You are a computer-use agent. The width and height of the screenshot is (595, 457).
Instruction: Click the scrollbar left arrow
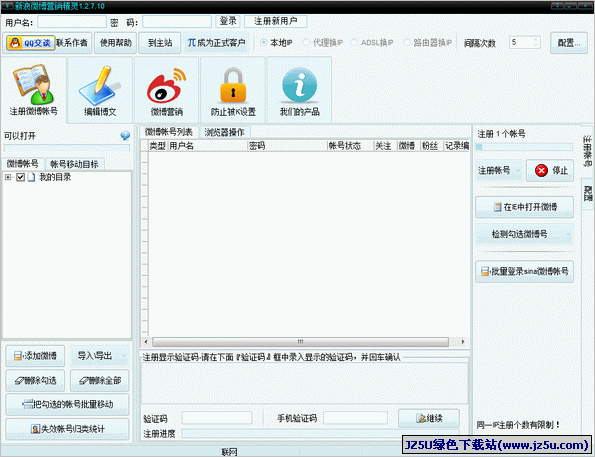point(146,342)
